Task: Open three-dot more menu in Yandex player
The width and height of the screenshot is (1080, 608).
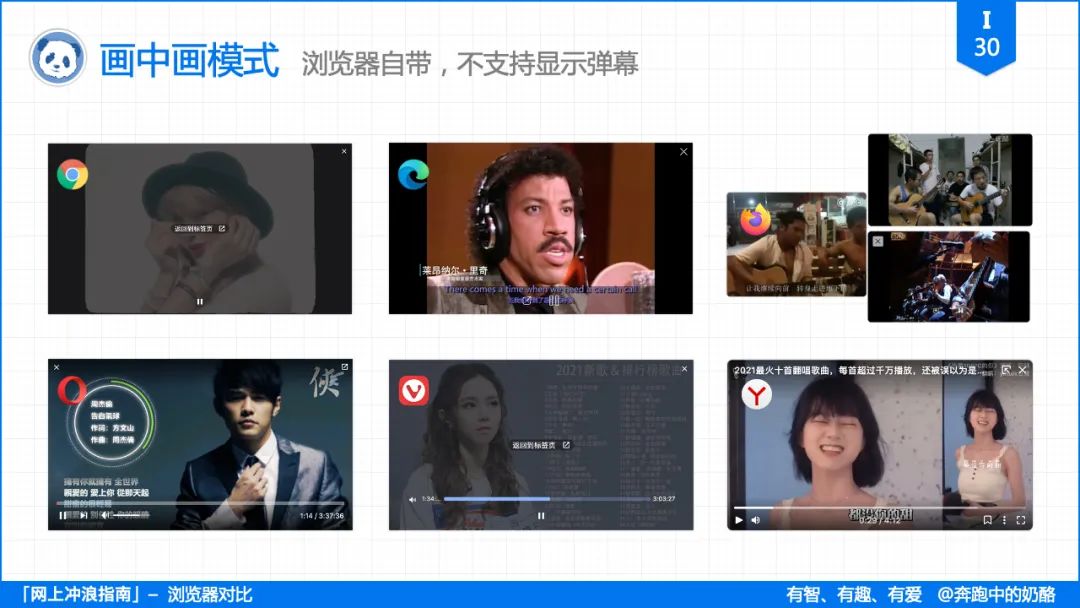Action: click(1004, 520)
